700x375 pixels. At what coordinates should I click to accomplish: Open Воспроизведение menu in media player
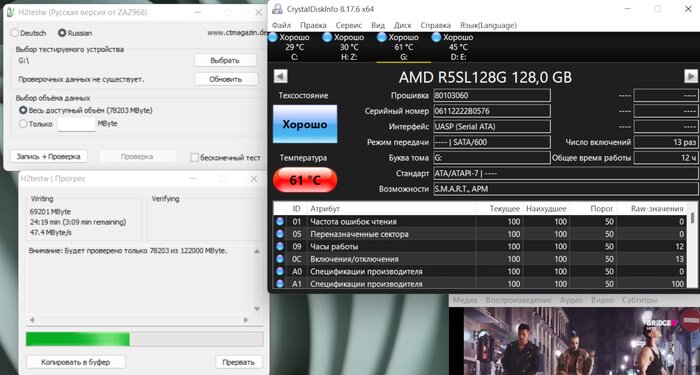pos(518,300)
